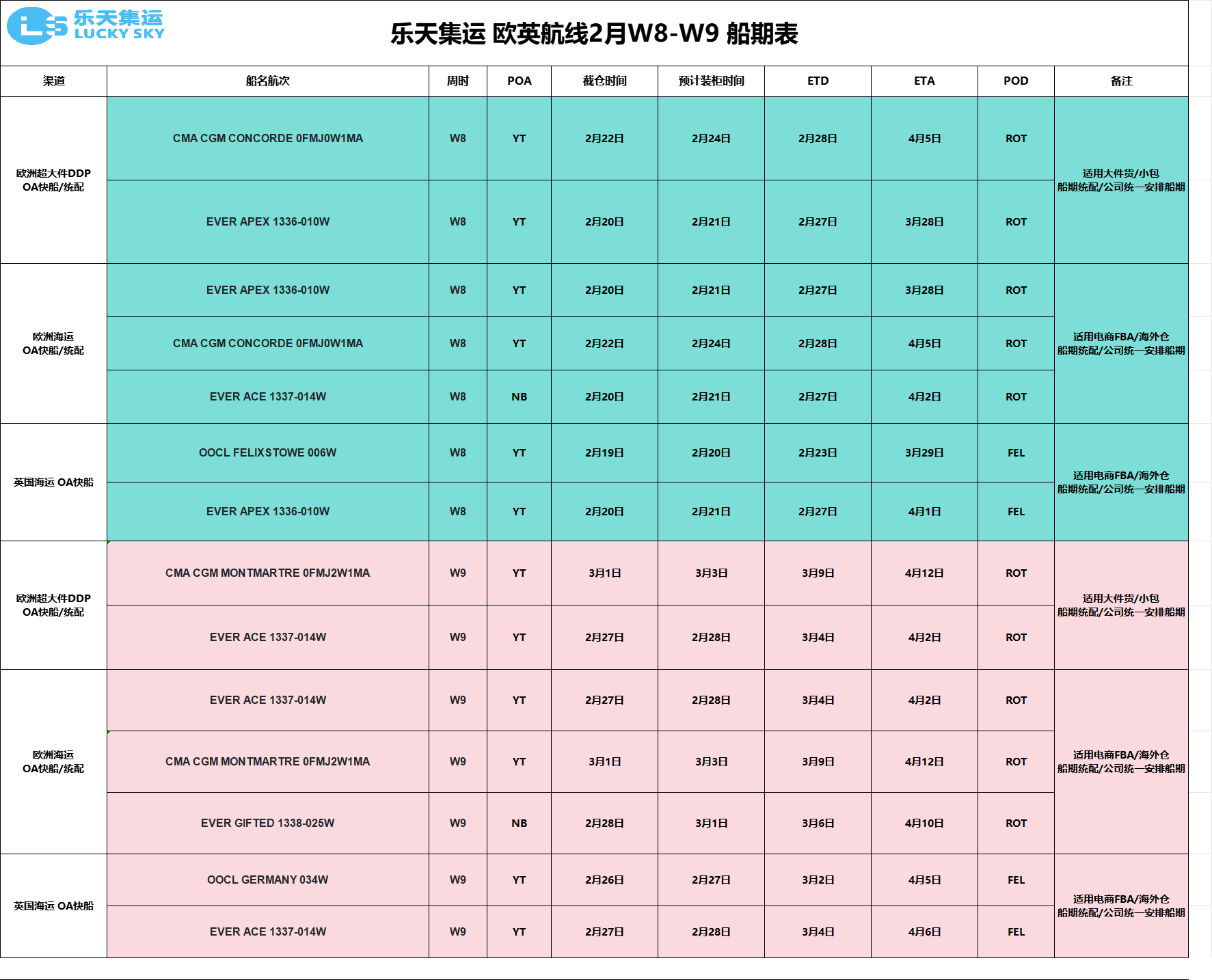Select 2月27日 loading date in OOCL GERMANY row
1212x980 pixels.
pos(712,880)
